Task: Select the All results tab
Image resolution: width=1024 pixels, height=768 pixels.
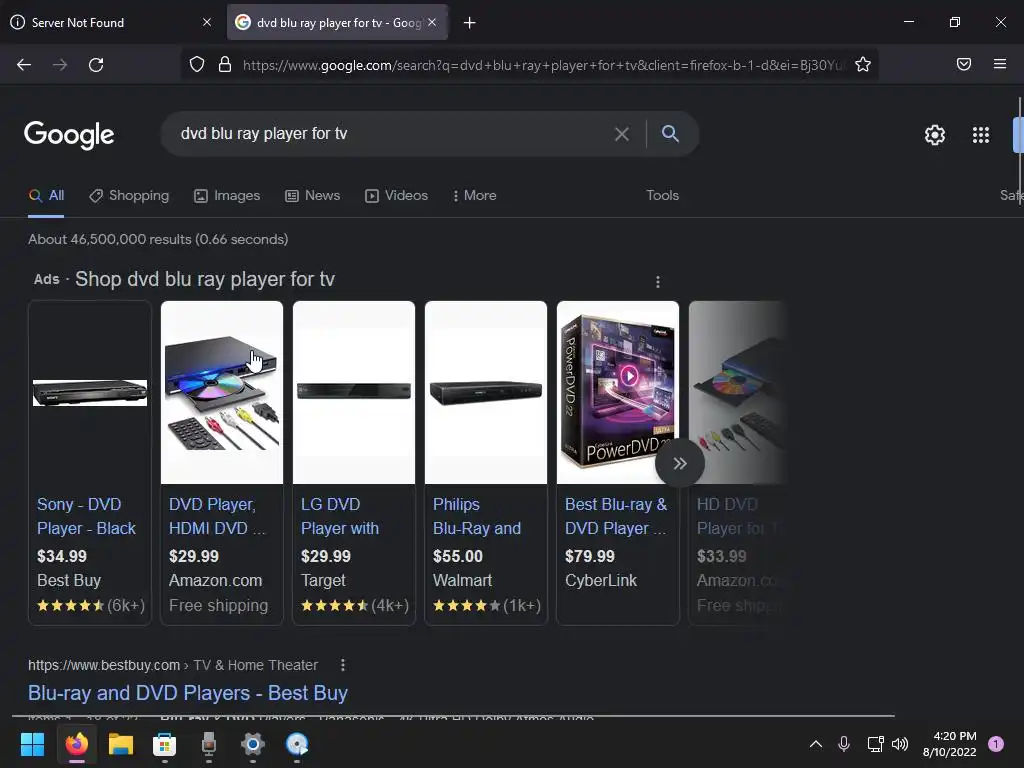Action: coord(46,195)
